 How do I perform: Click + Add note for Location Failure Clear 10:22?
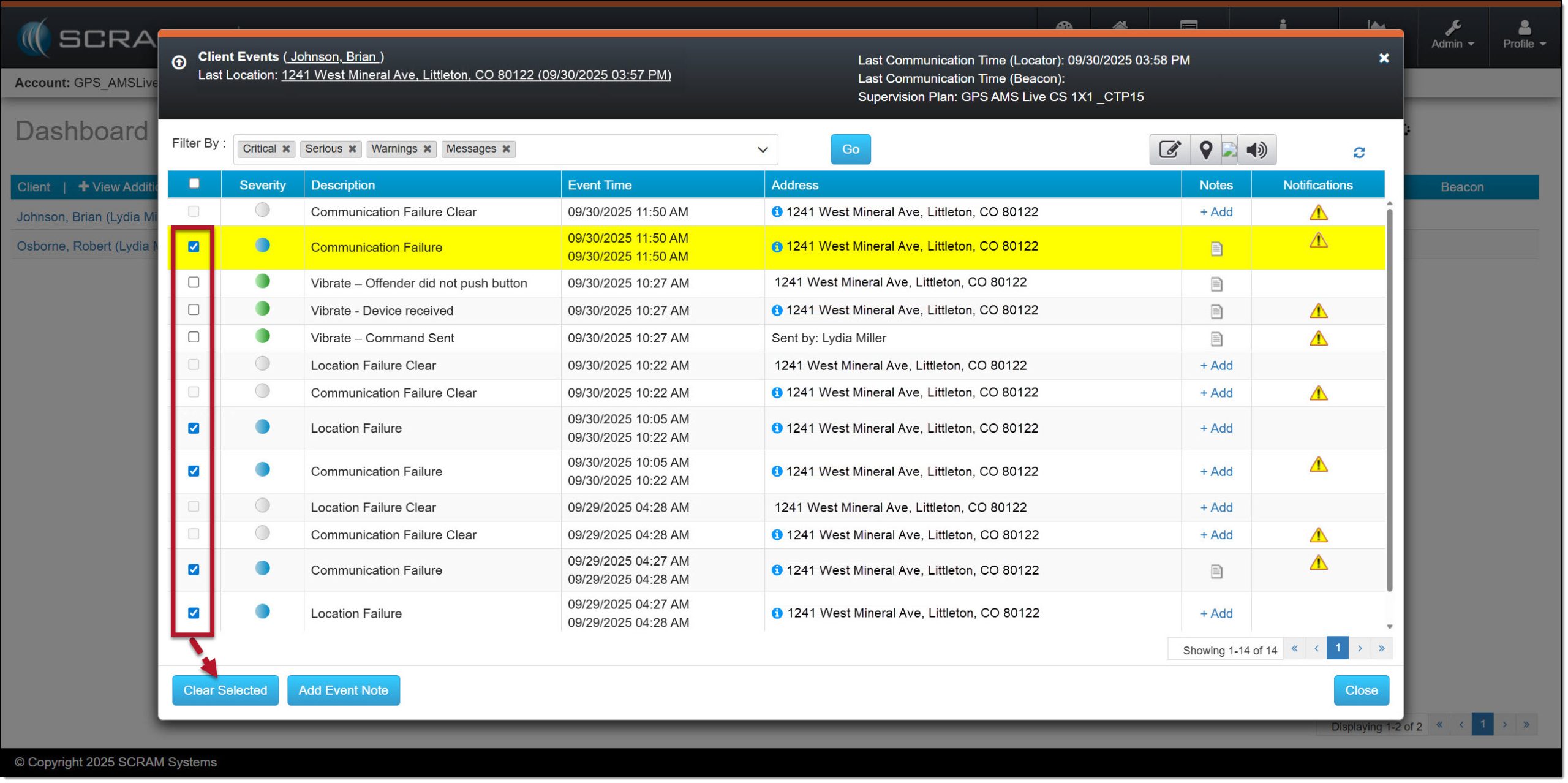(x=1216, y=366)
